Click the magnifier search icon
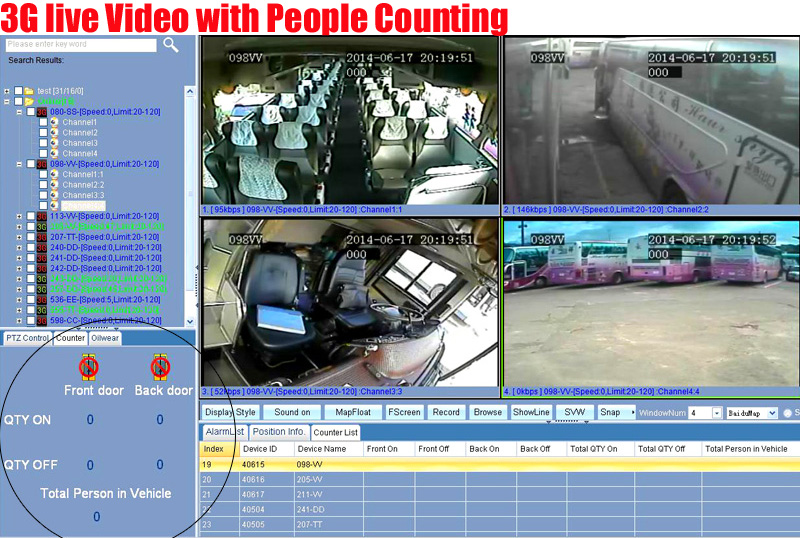 (171, 45)
